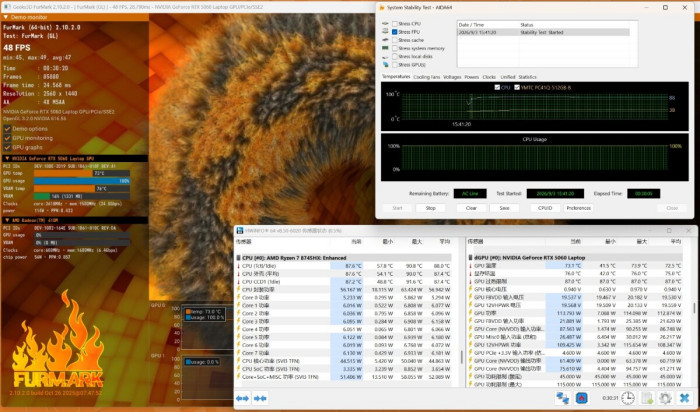Select GPU 12VHPWR 功率 sensor row
This screenshot has height=412, width=700.
point(575,345)
